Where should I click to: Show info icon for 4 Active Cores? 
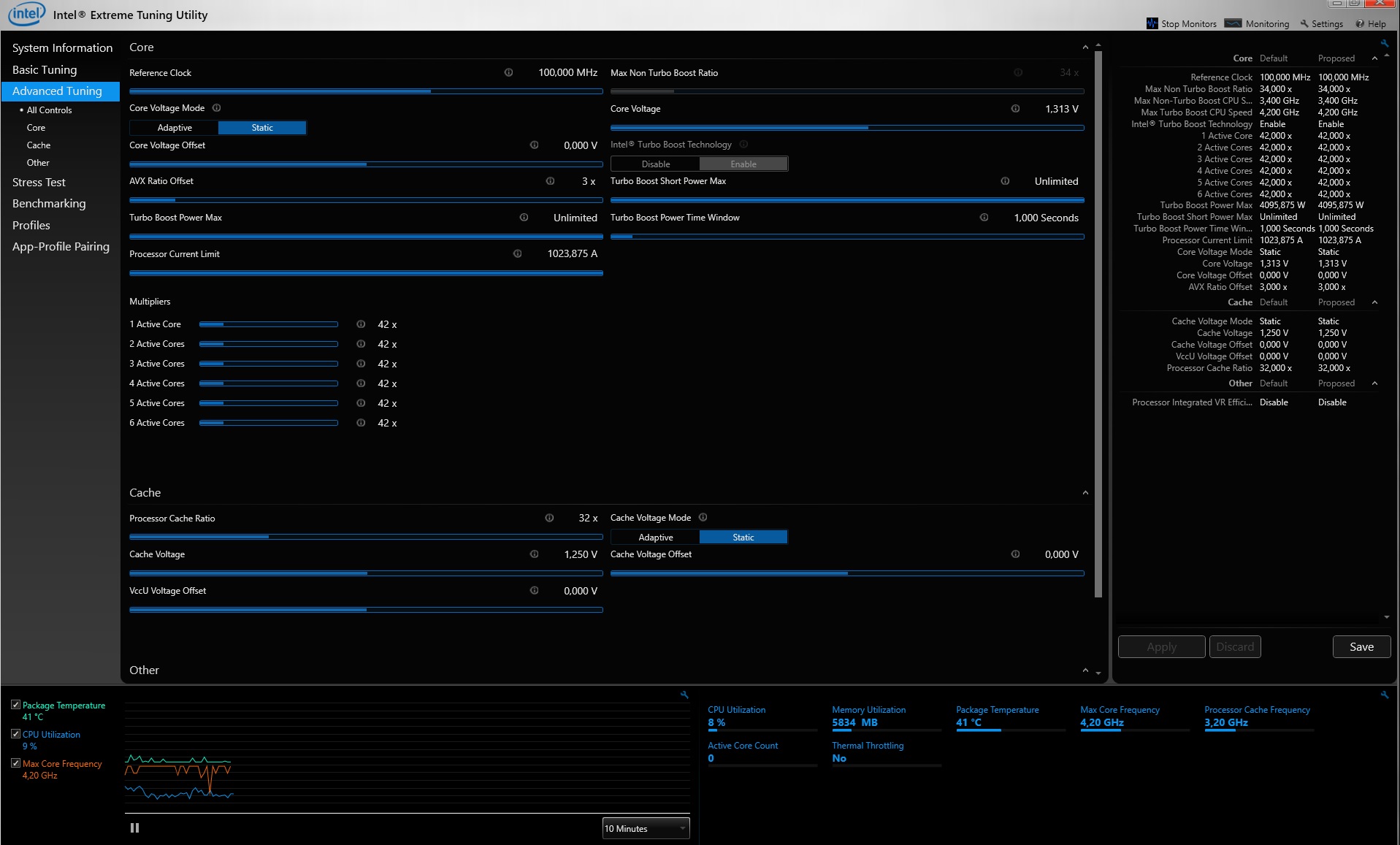[361, 383]
